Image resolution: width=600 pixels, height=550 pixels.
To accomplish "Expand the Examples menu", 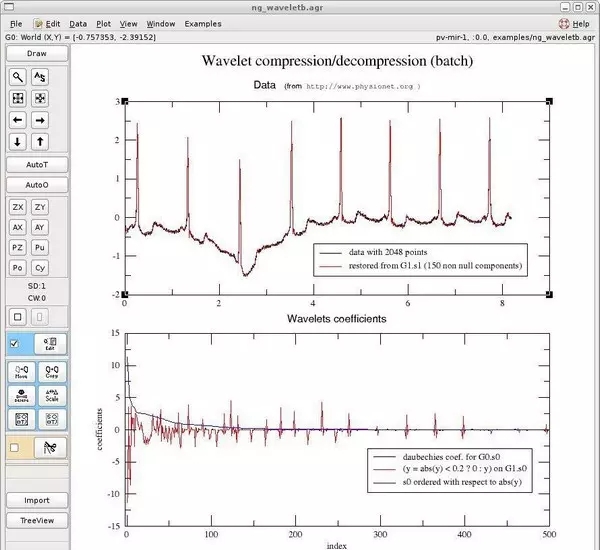I will (203, 22).
